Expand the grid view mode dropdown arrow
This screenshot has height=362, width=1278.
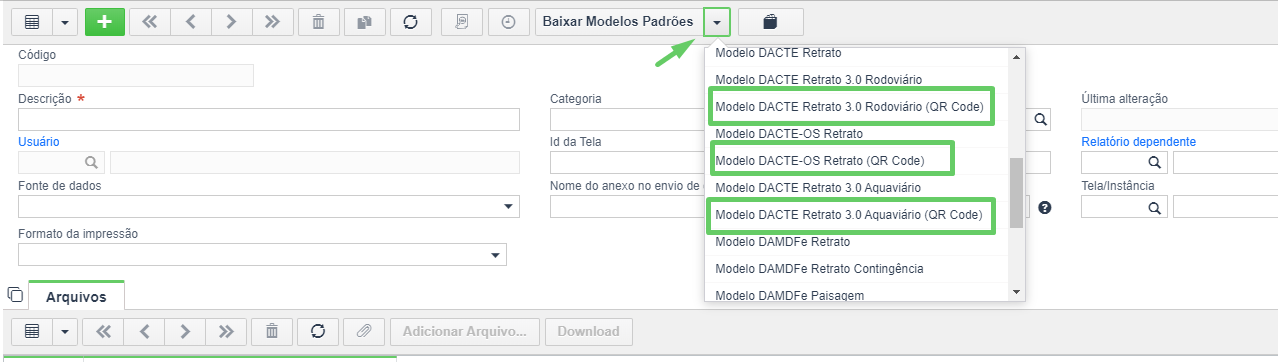(65, 21)
